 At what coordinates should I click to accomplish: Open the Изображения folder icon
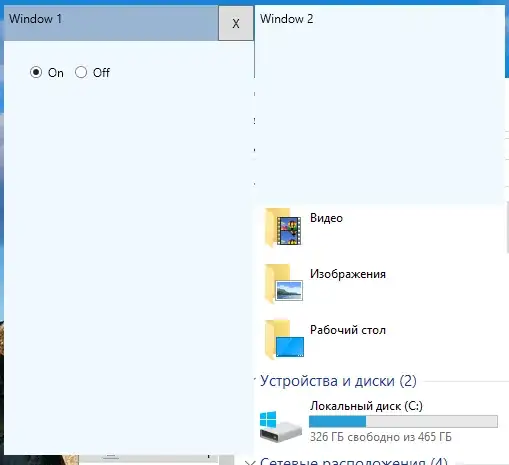[283, 283]
